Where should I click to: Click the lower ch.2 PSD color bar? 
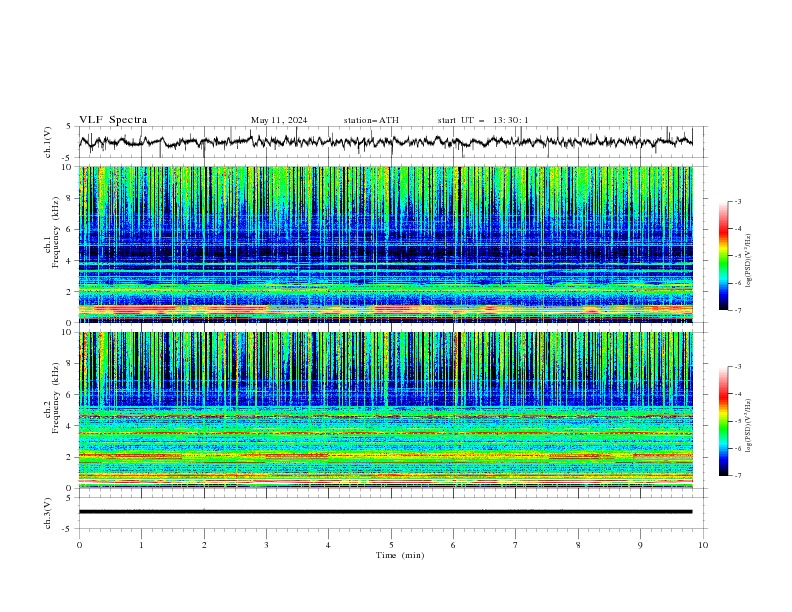point(723,421)
